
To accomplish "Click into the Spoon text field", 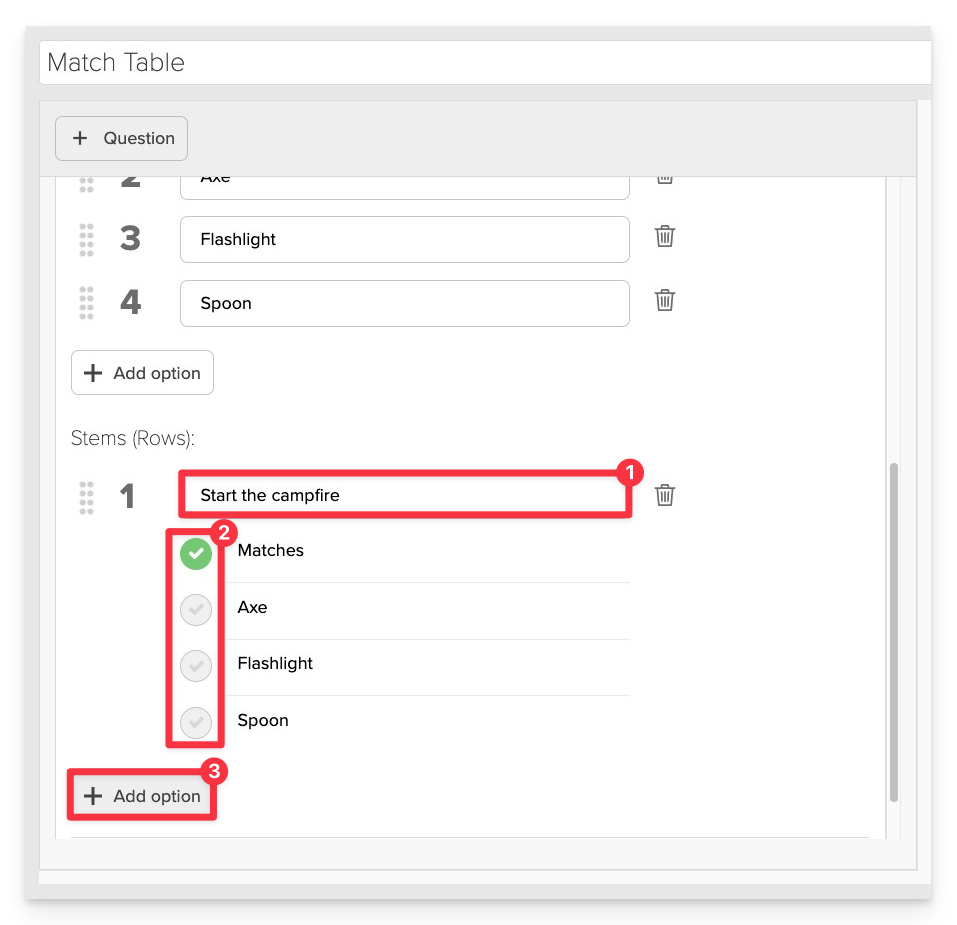I will [x=405, y=303].
